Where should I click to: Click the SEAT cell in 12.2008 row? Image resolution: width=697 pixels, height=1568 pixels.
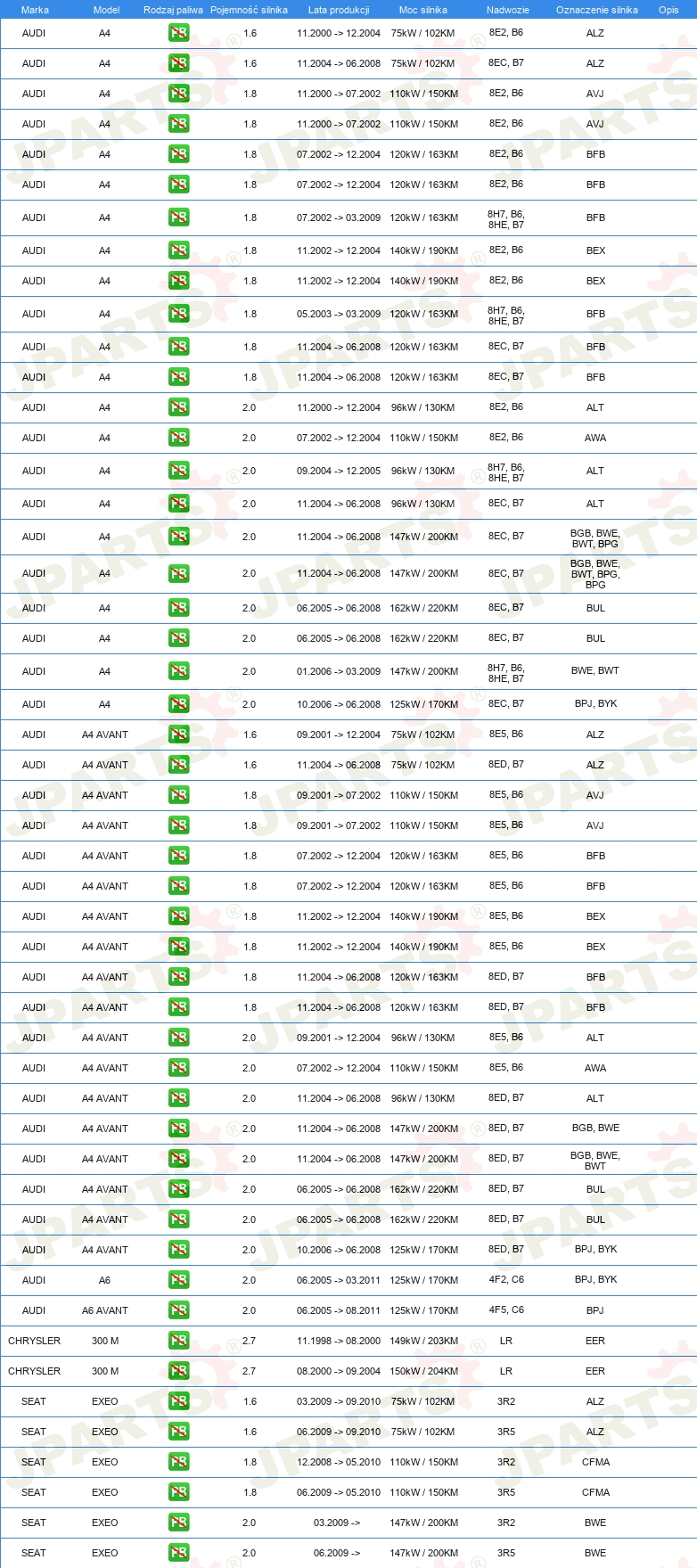[x=34, y=1462]
